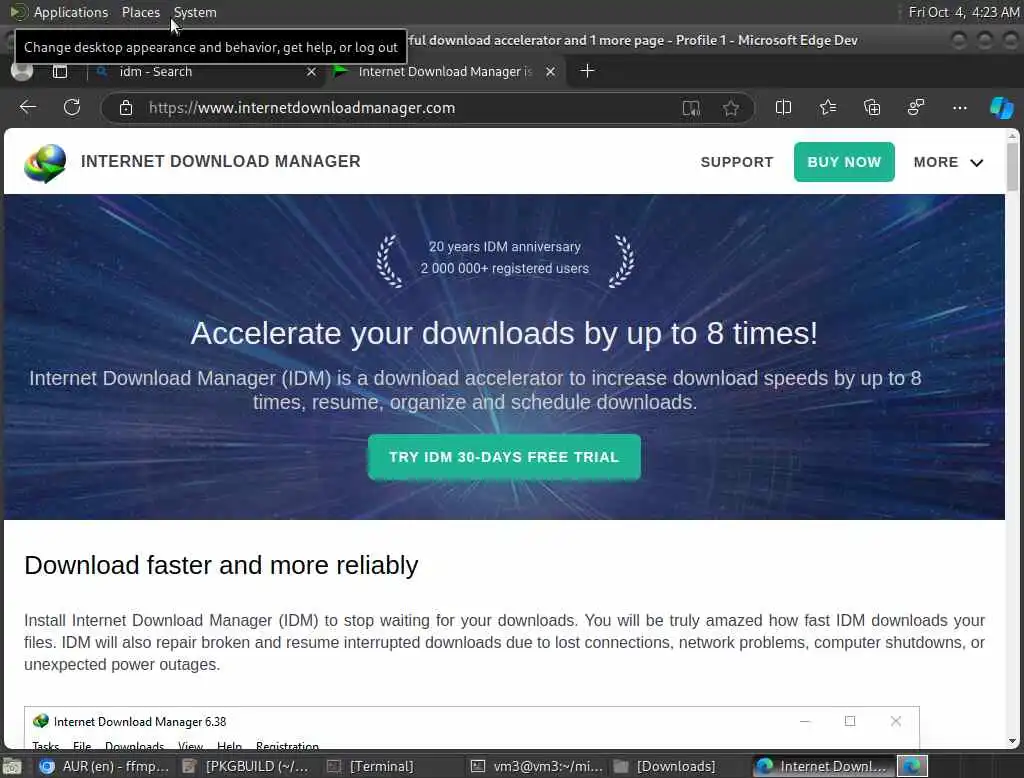Click the "Download faster and more reliably" heading
Image resolution: width=1024 pixels, height=778 pixels.
click(221, 566)
